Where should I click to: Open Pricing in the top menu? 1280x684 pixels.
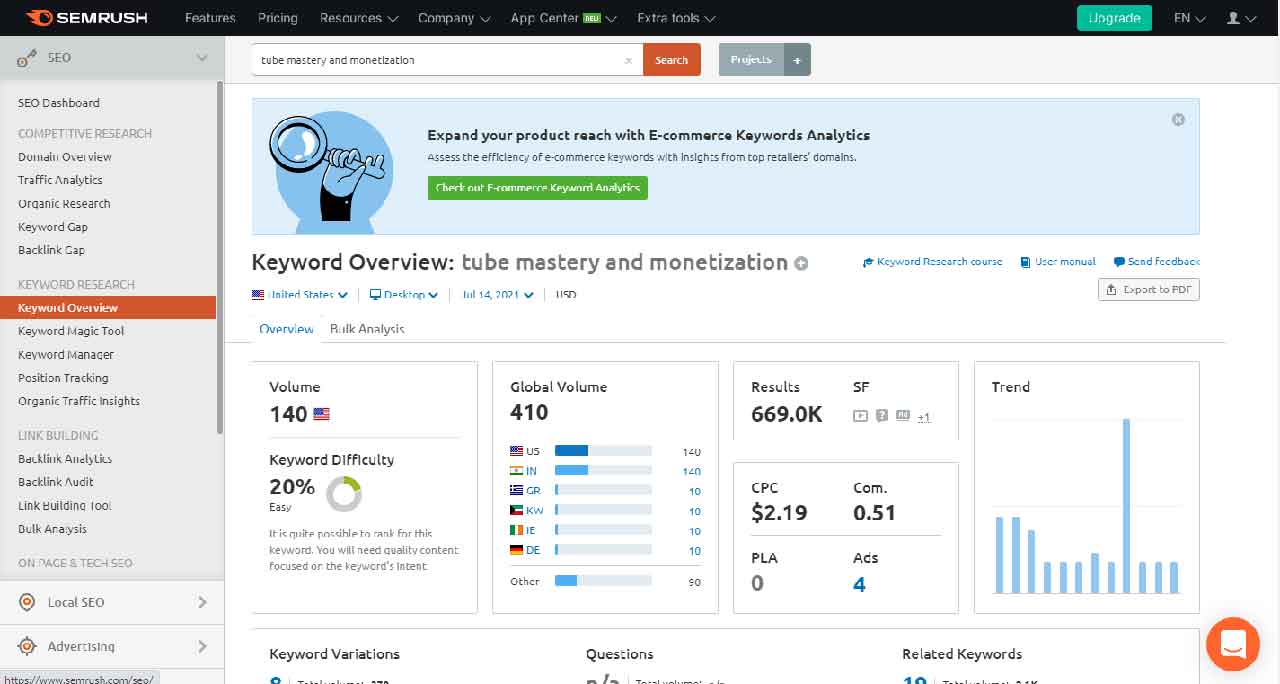click(x=278, y=18)
